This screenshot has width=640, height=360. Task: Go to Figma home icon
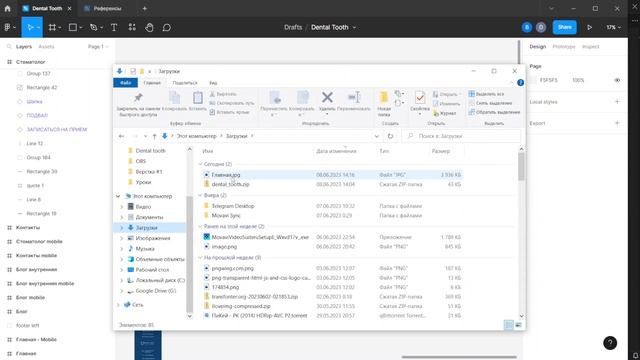click(7, 8)
